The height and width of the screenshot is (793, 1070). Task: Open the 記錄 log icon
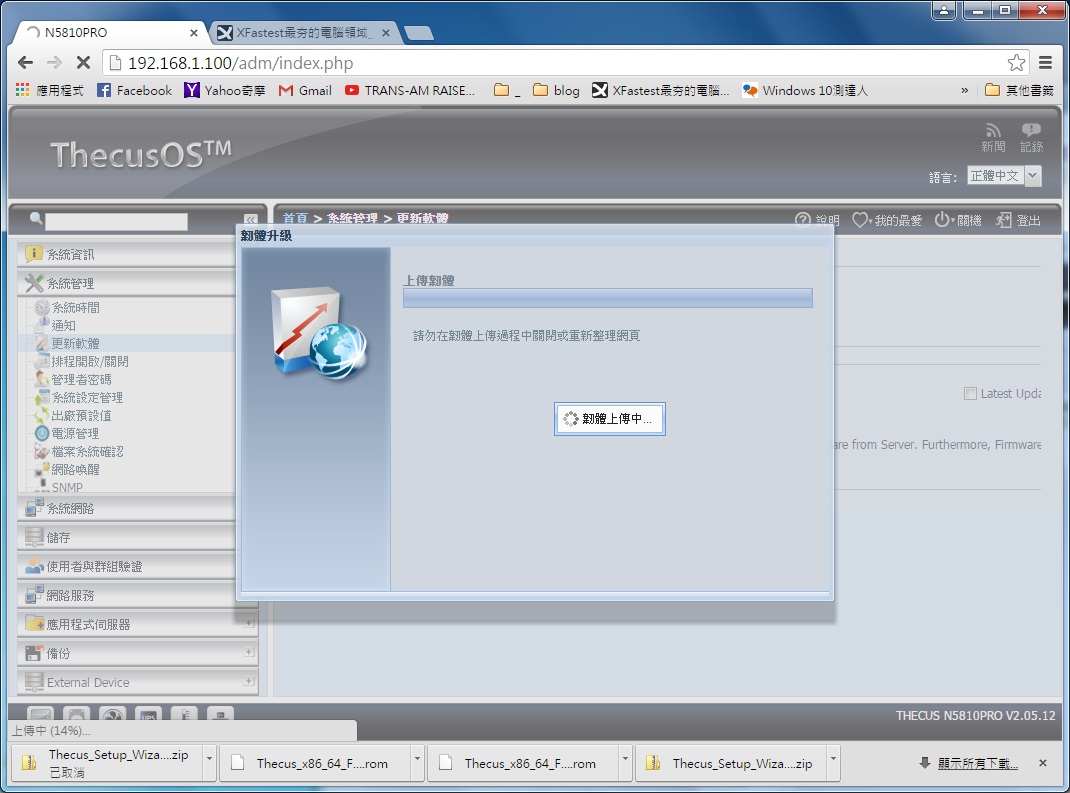pos(1031,137)
